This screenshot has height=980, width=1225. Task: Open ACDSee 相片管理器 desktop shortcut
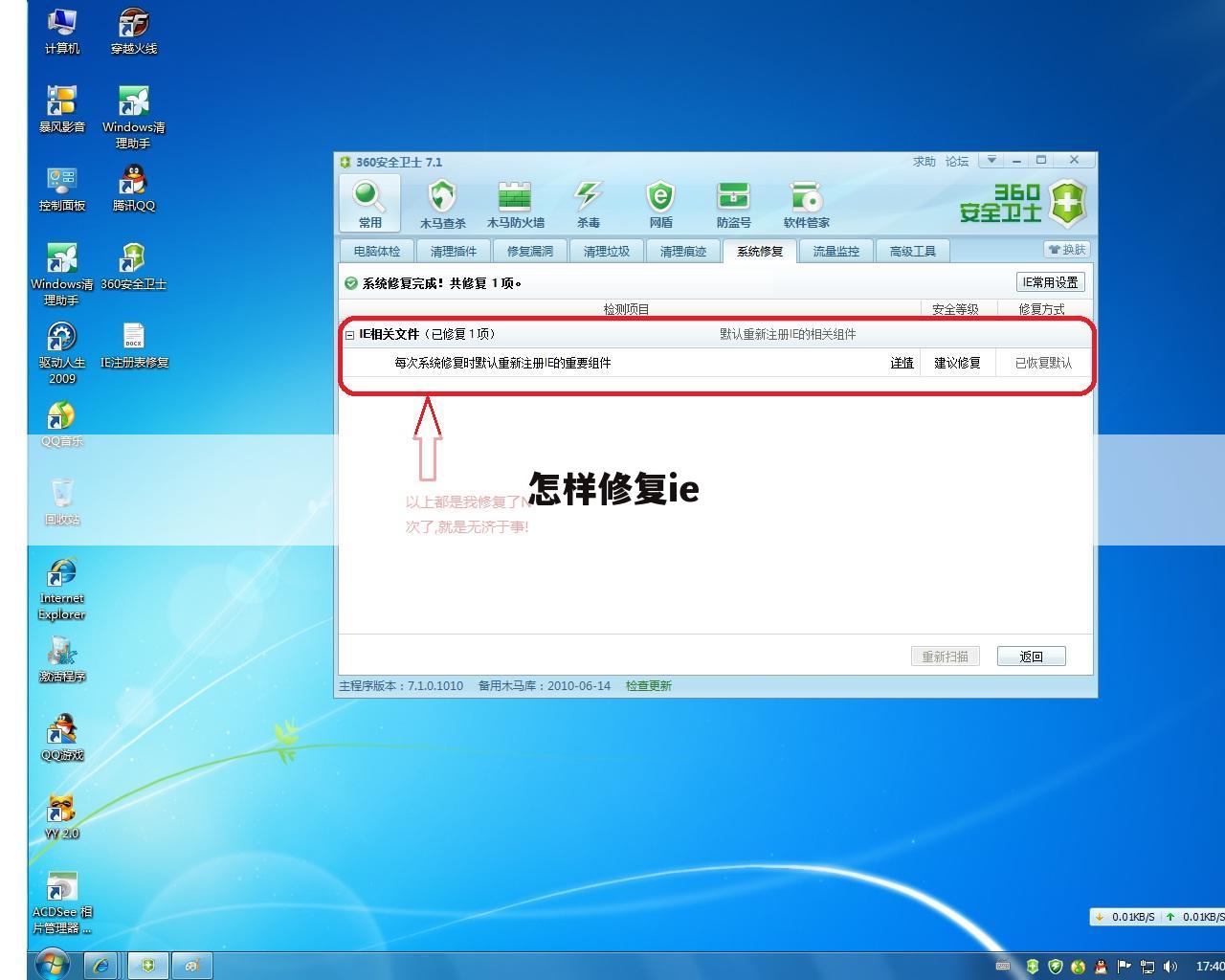(61, 902)
